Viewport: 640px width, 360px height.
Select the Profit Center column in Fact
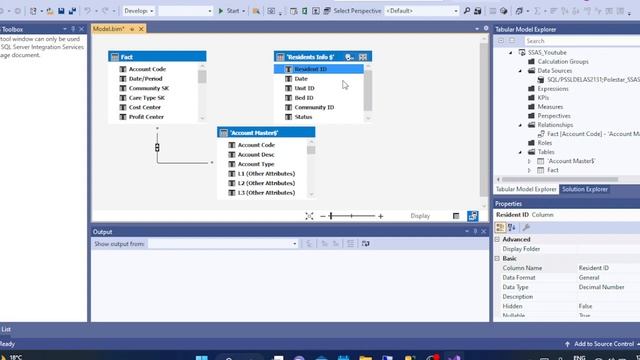[x=146, y=117]
